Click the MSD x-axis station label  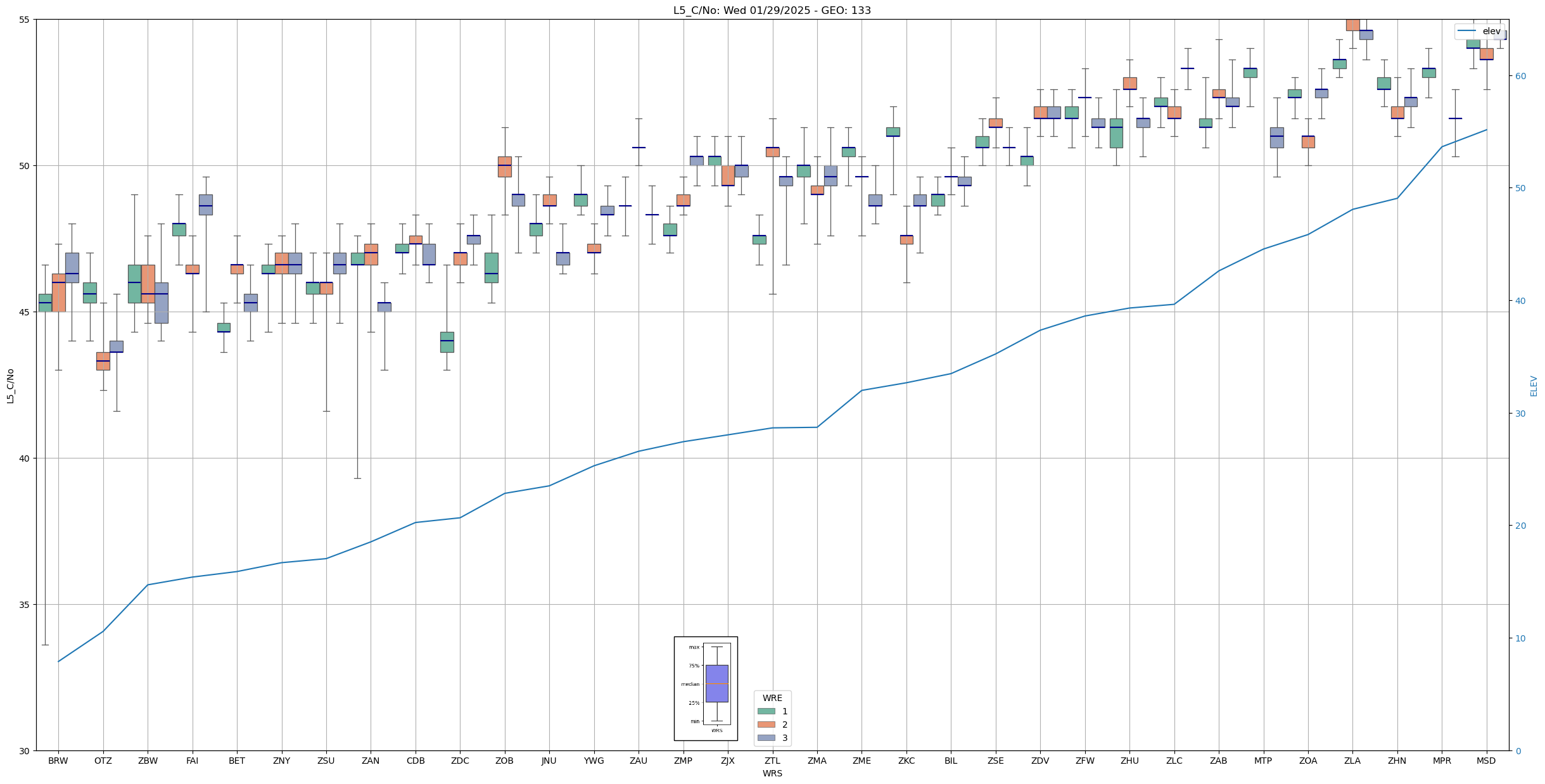pyautogui.click(x=1485, y=761)
